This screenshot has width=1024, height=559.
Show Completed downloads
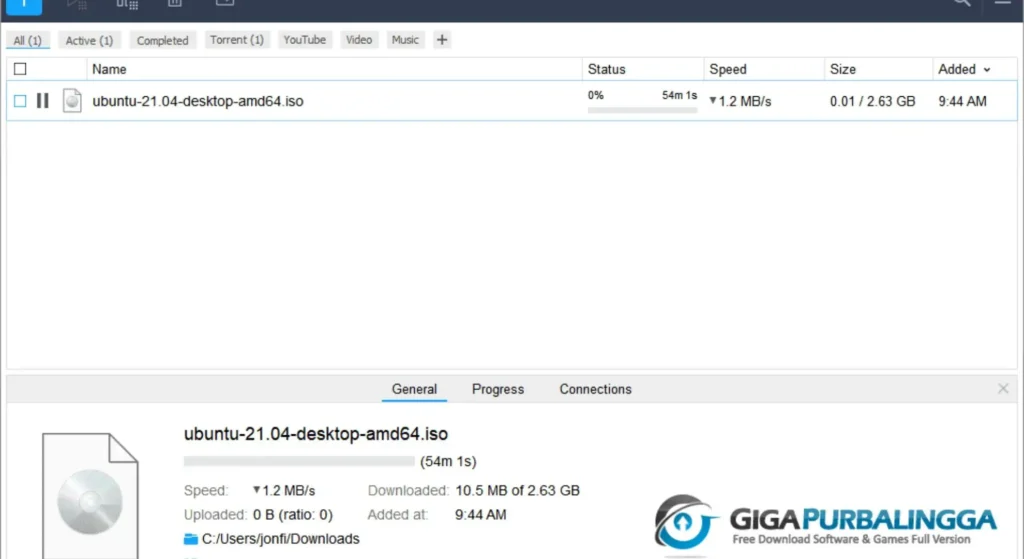[x=163, y=40]
